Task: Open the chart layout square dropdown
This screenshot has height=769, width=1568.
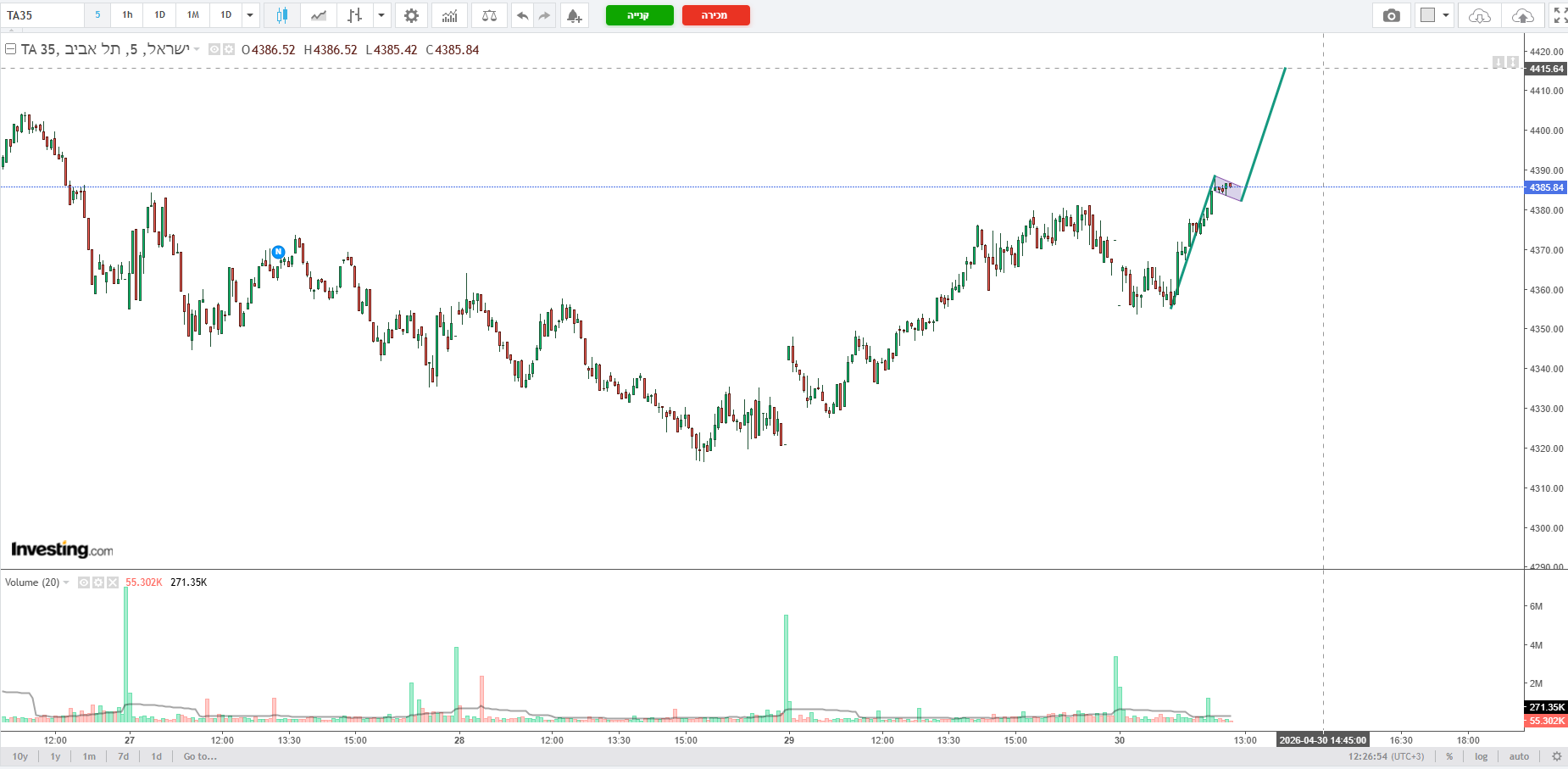Action: (1435, 15)
